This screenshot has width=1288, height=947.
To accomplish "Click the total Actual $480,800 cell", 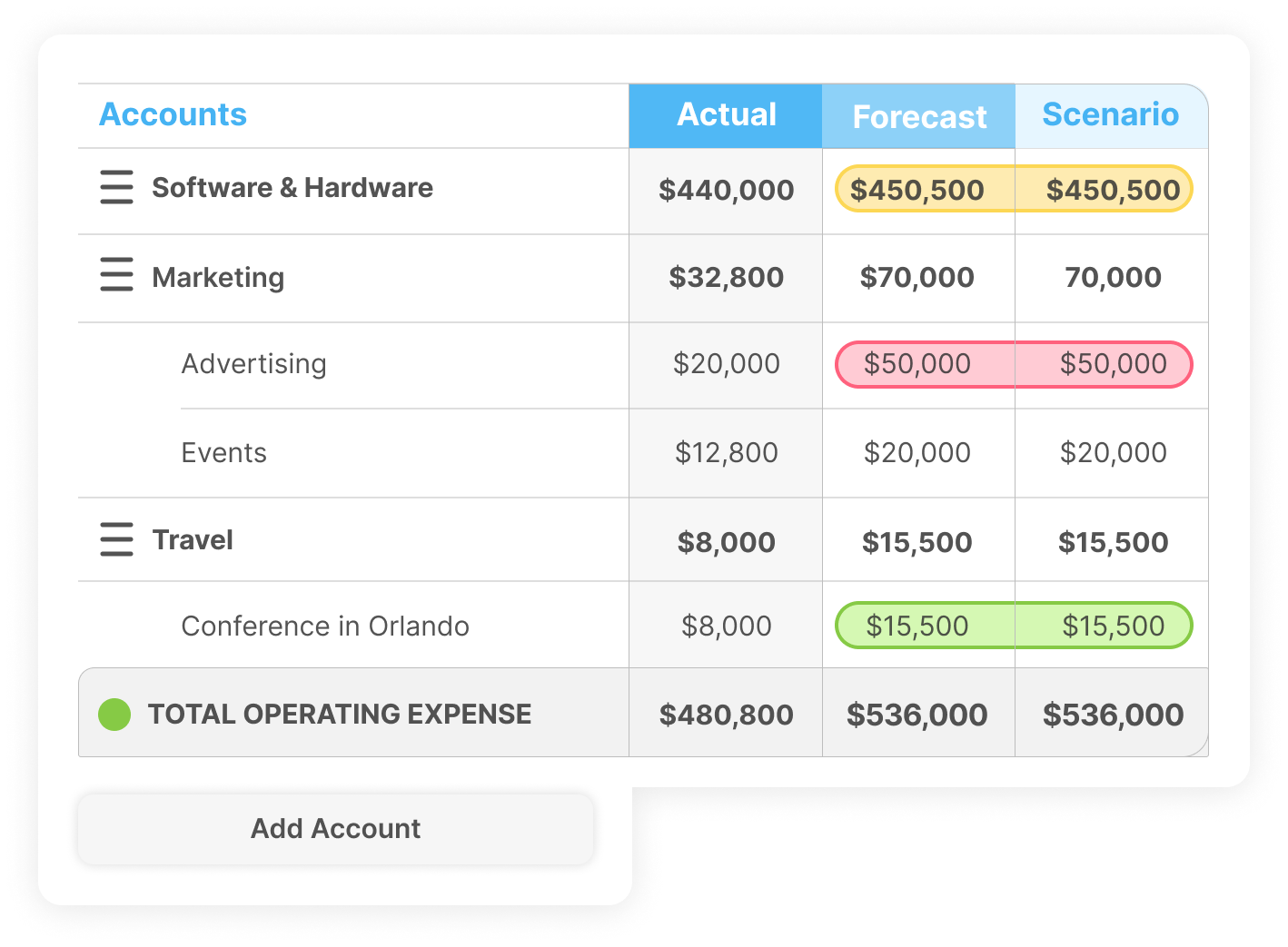I will [726, 715].
